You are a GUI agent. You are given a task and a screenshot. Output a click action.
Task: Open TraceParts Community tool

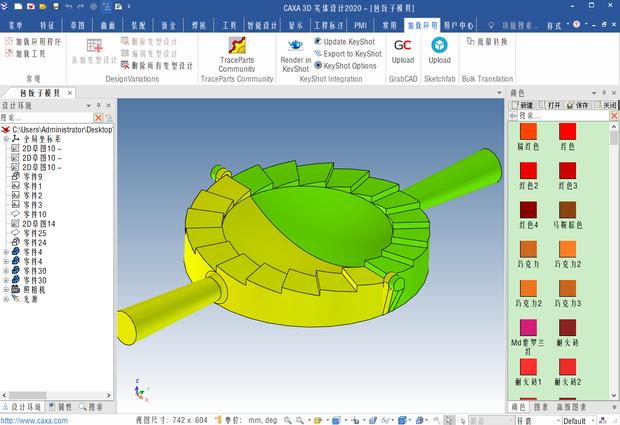[x=237, y=54]
